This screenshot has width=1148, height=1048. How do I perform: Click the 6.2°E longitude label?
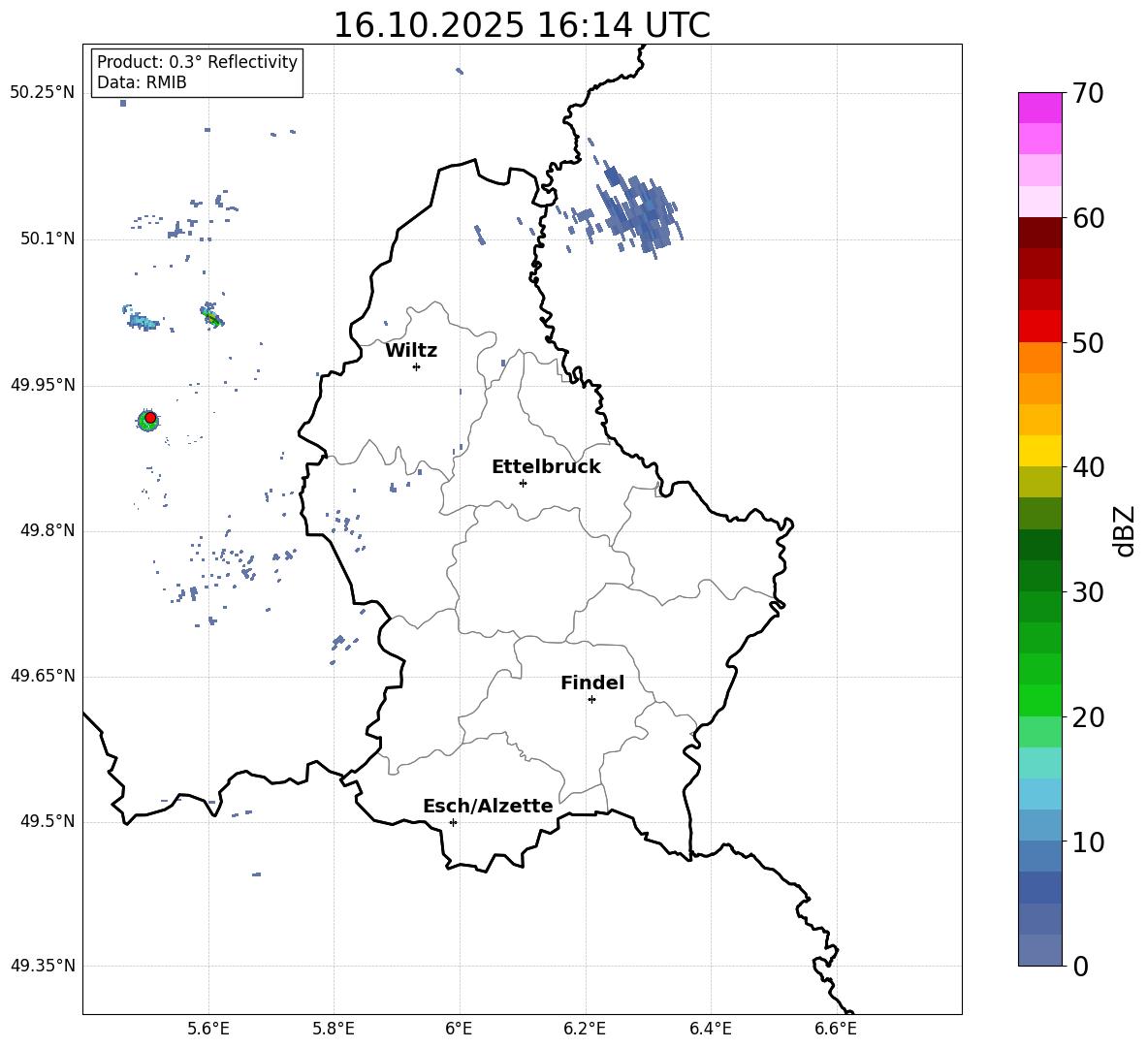tap(585, 1029)
